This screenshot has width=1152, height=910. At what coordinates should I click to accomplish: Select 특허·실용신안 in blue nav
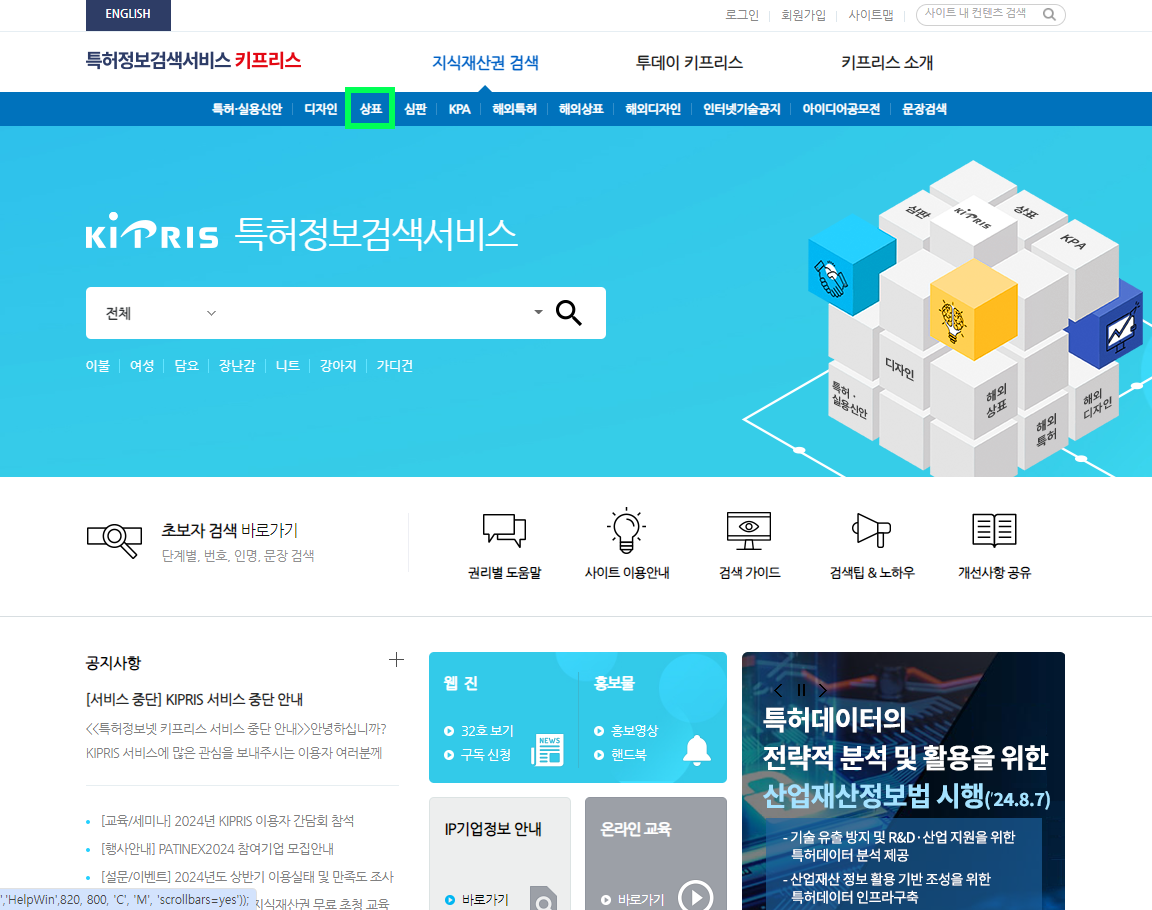(247, 109)
